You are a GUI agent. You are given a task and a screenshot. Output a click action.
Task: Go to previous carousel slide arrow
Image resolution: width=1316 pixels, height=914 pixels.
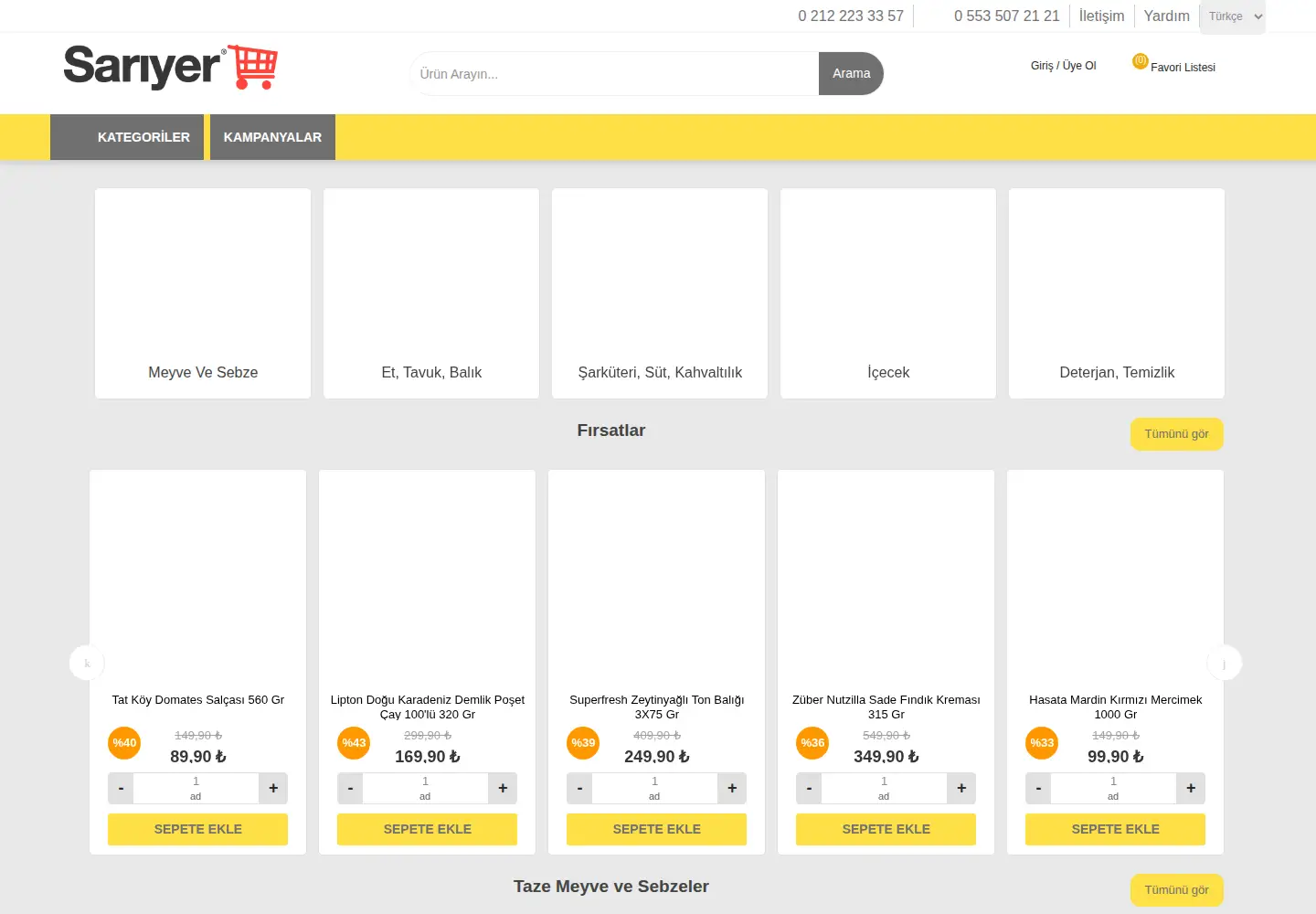87,663
